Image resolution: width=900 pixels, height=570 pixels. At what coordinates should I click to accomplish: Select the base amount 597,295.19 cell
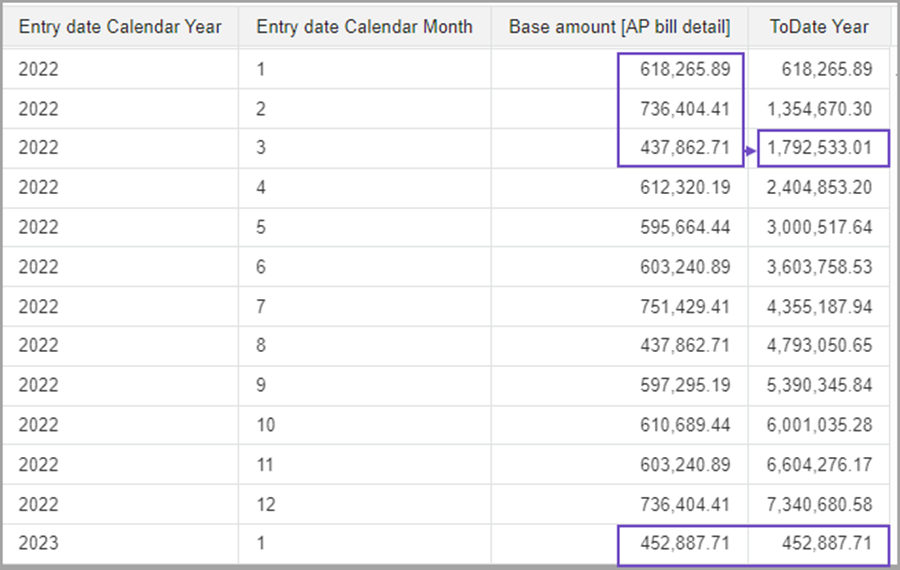pos(685,386)
